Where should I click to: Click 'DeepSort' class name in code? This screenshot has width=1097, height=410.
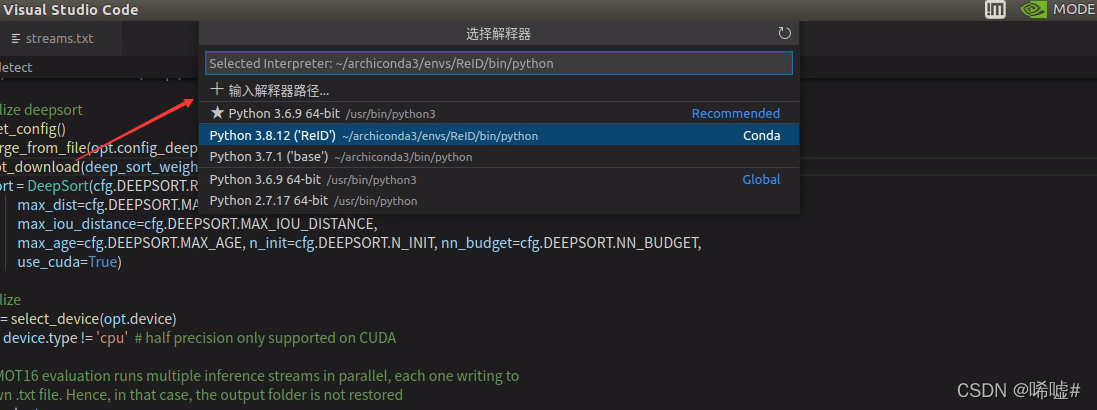(56, 187)
